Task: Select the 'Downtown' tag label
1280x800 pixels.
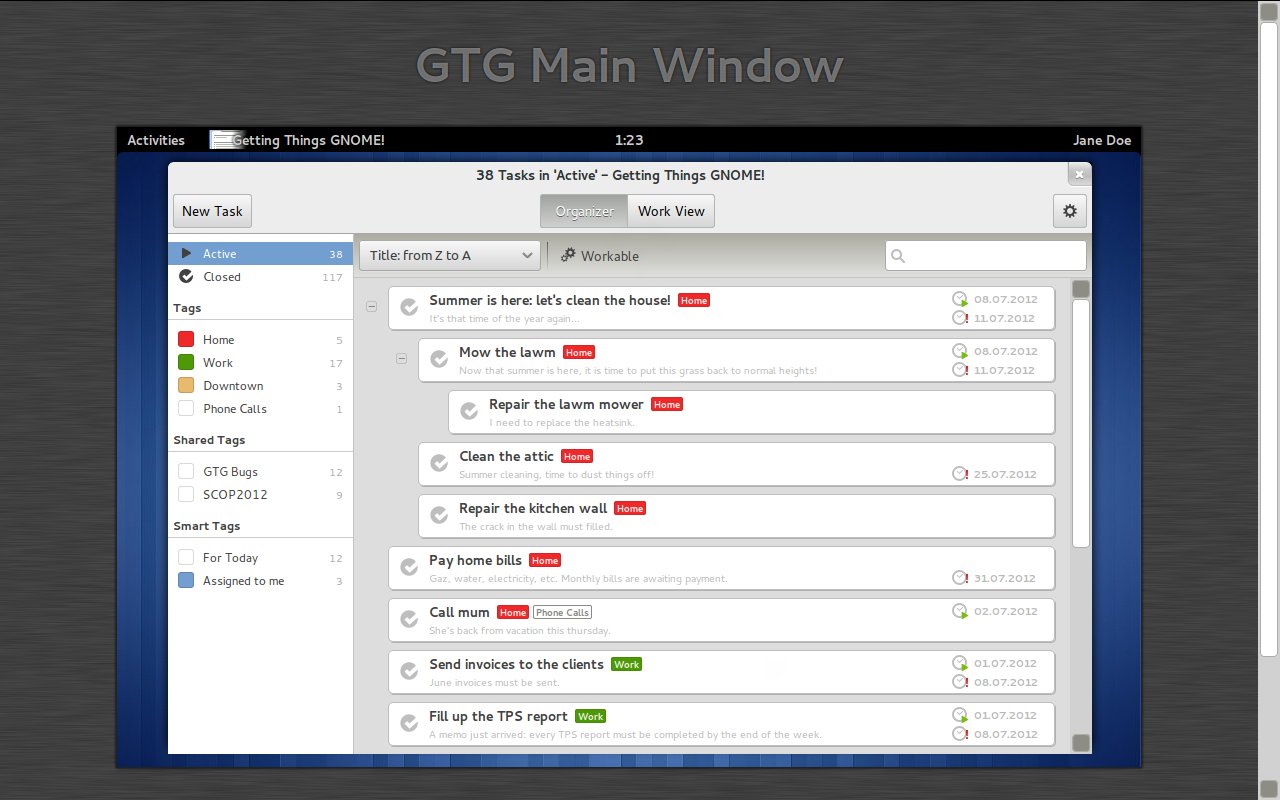Action: point(233,386)
